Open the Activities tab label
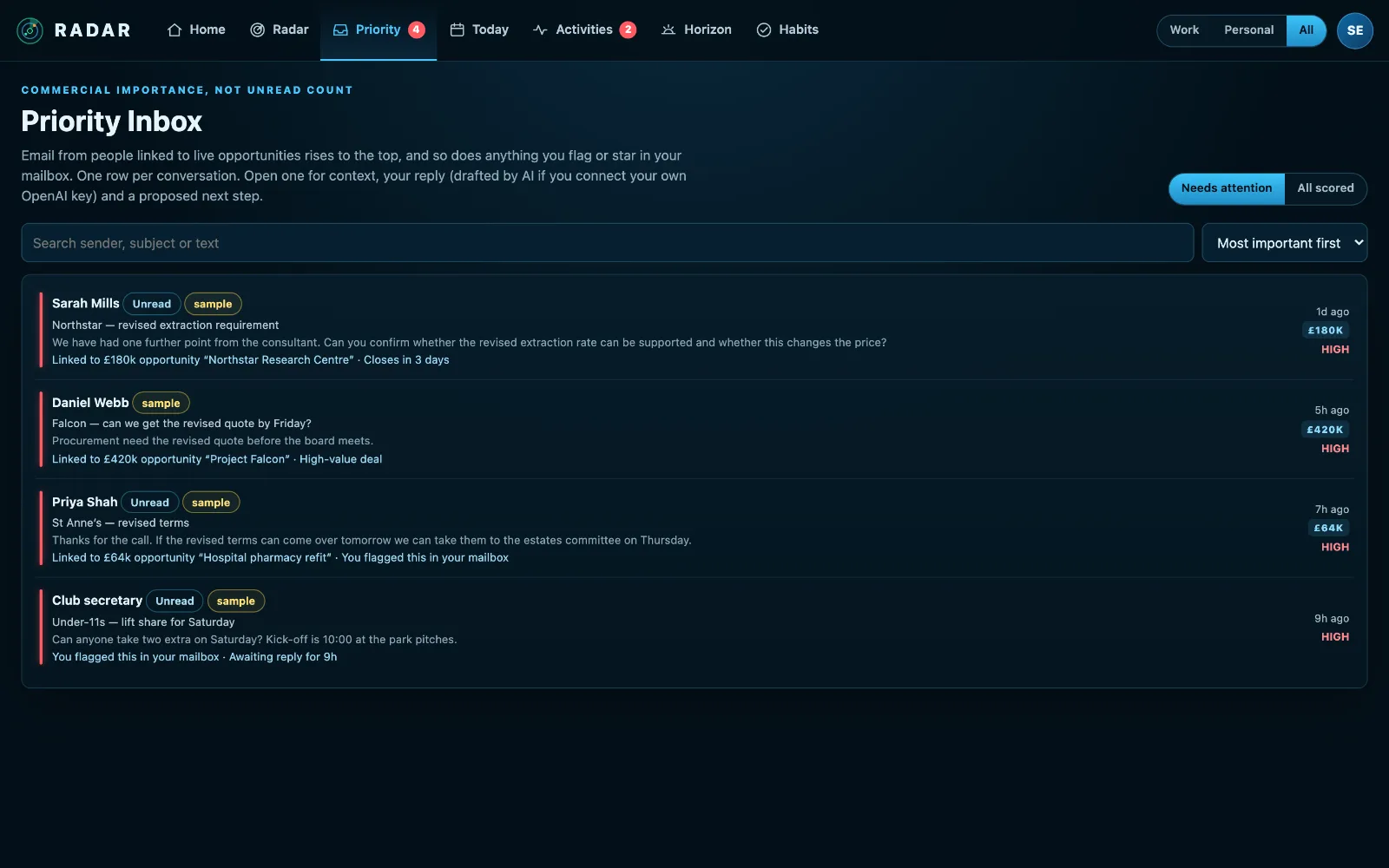Viewport: 1389px width, 868px height. click(584, 30)
